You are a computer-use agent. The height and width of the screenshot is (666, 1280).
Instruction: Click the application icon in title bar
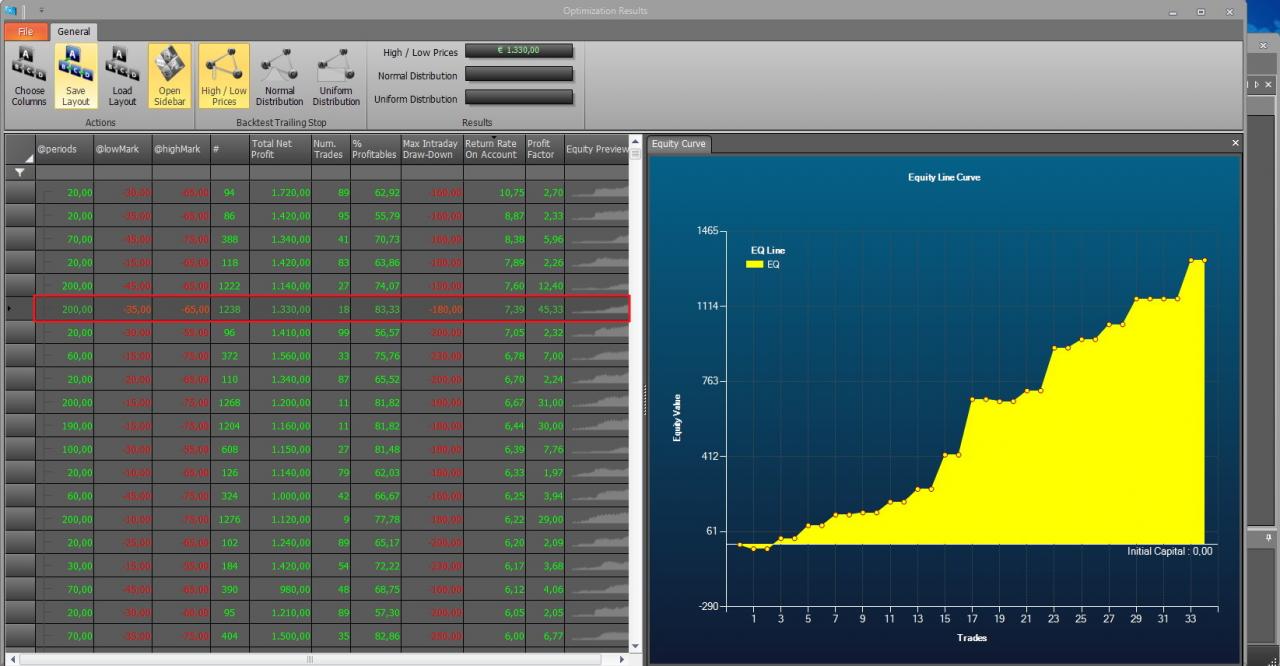11,10
